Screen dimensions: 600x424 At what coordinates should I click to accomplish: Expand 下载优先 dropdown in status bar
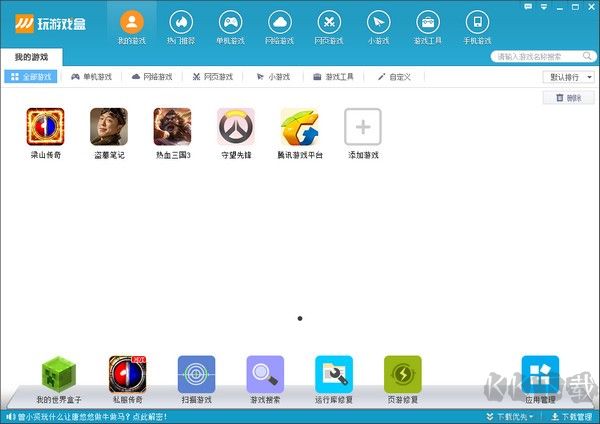pyautogui.click(x=510, y=417)
